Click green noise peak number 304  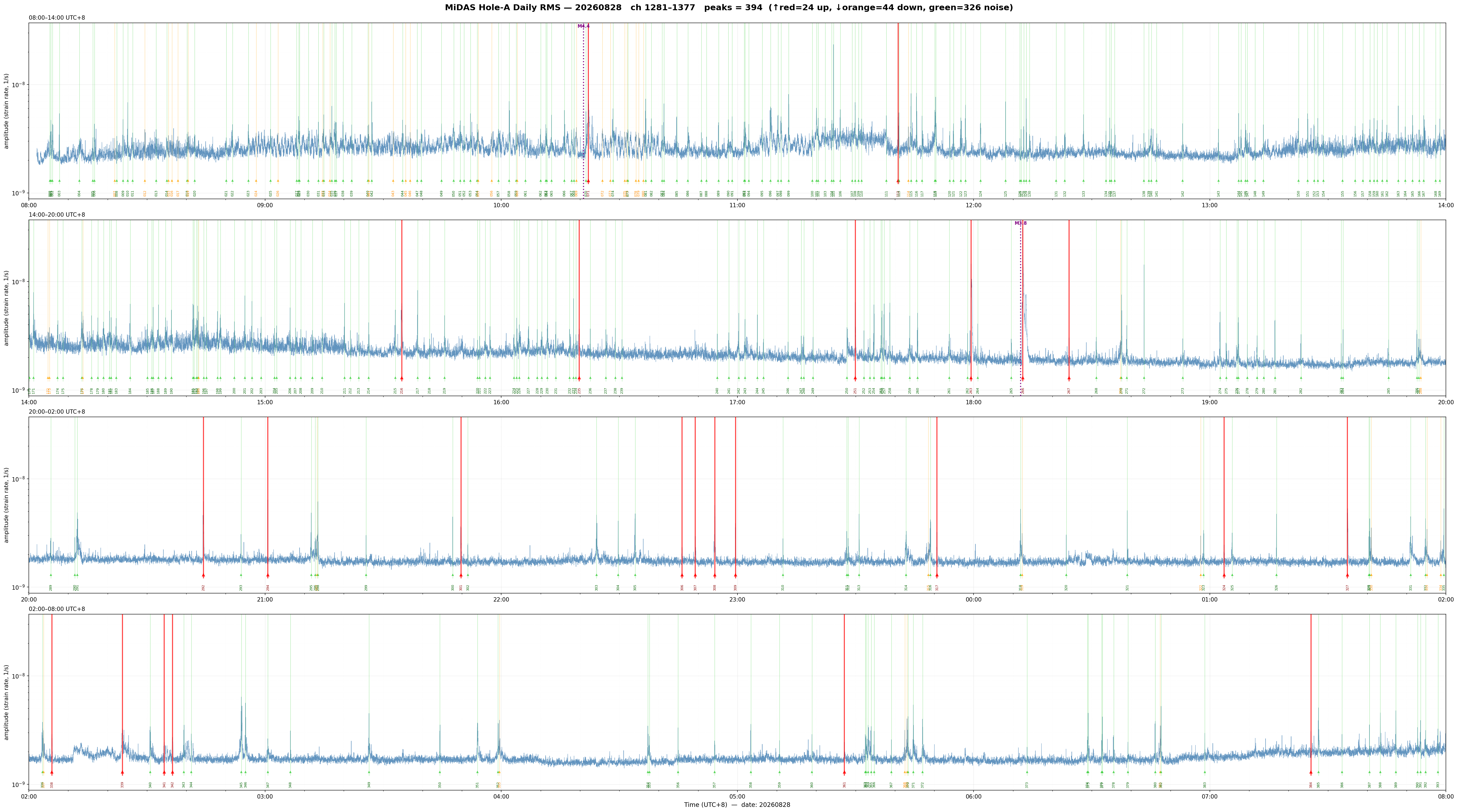(618, 588)
